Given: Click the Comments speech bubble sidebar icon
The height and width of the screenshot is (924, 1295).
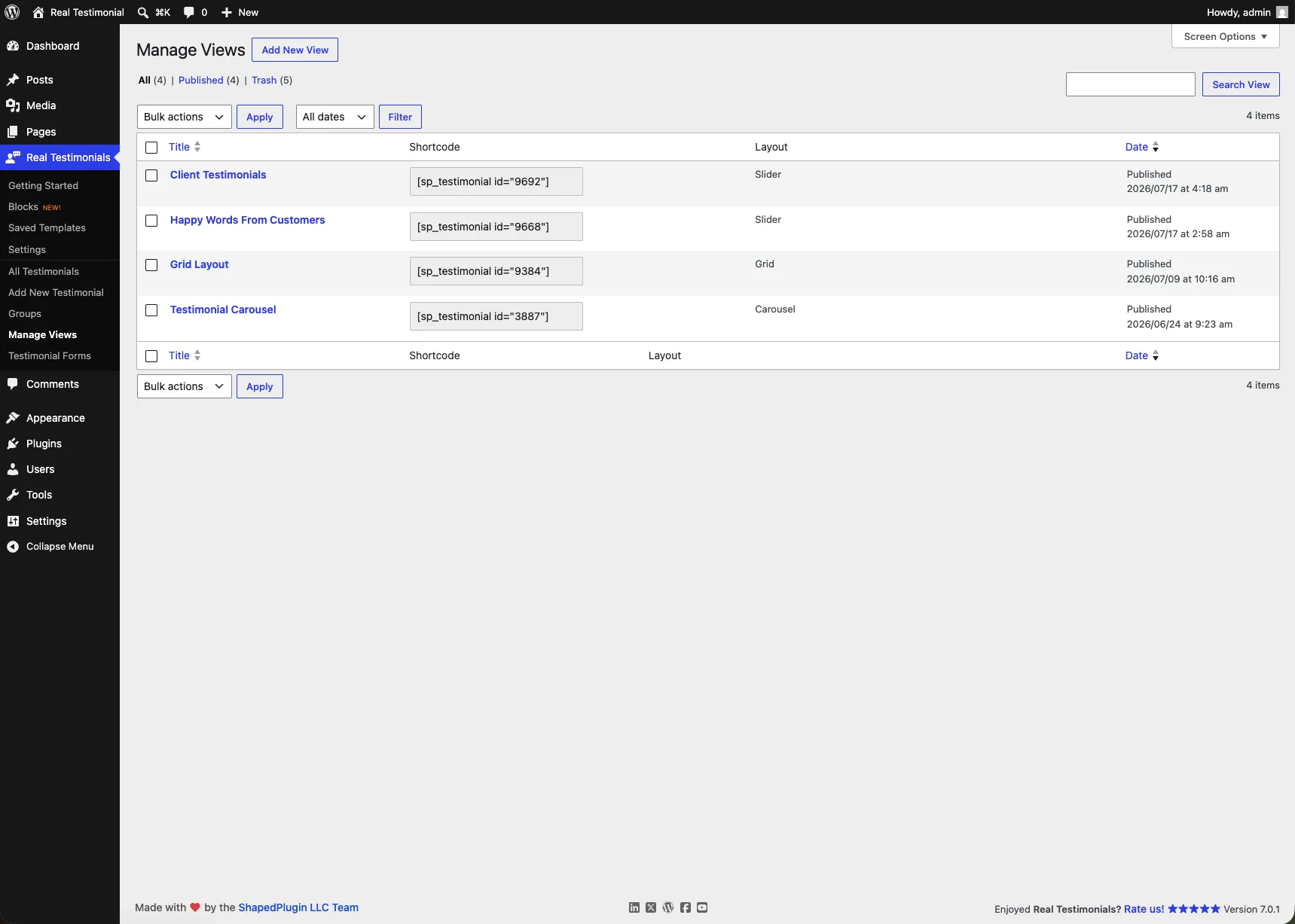Looking at the screenshot, I should click(x=13, y=384).
